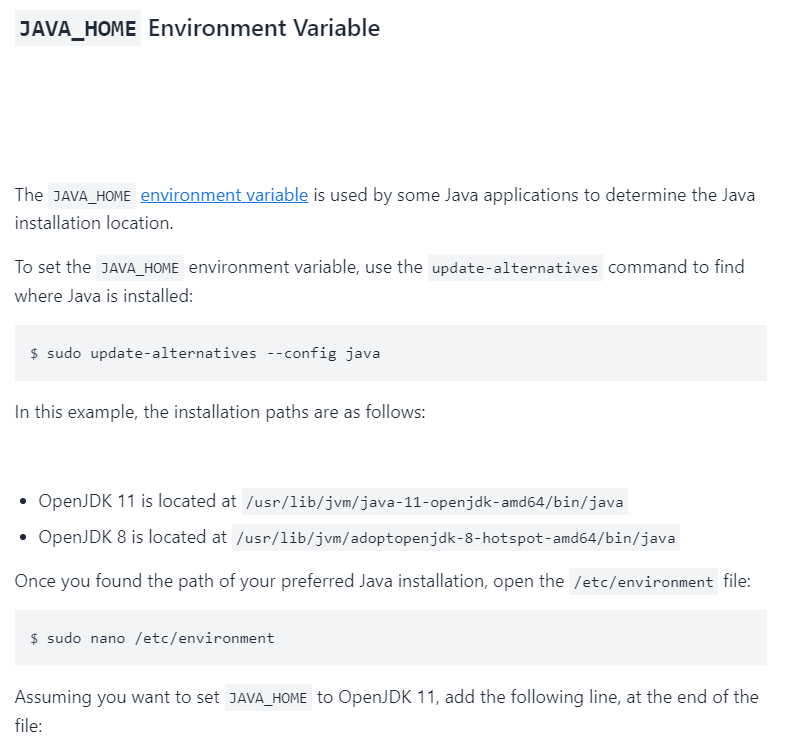The height and width of the screenshot is (753, 812).
Task: Click the "OpenJDK 11 is located at" text
Action: [137, 501]
